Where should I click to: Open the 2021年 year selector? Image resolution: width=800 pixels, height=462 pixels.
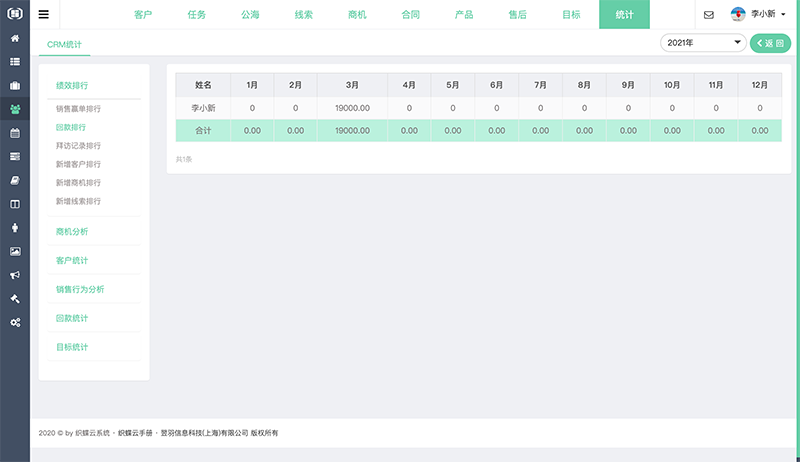pos(703,43)
